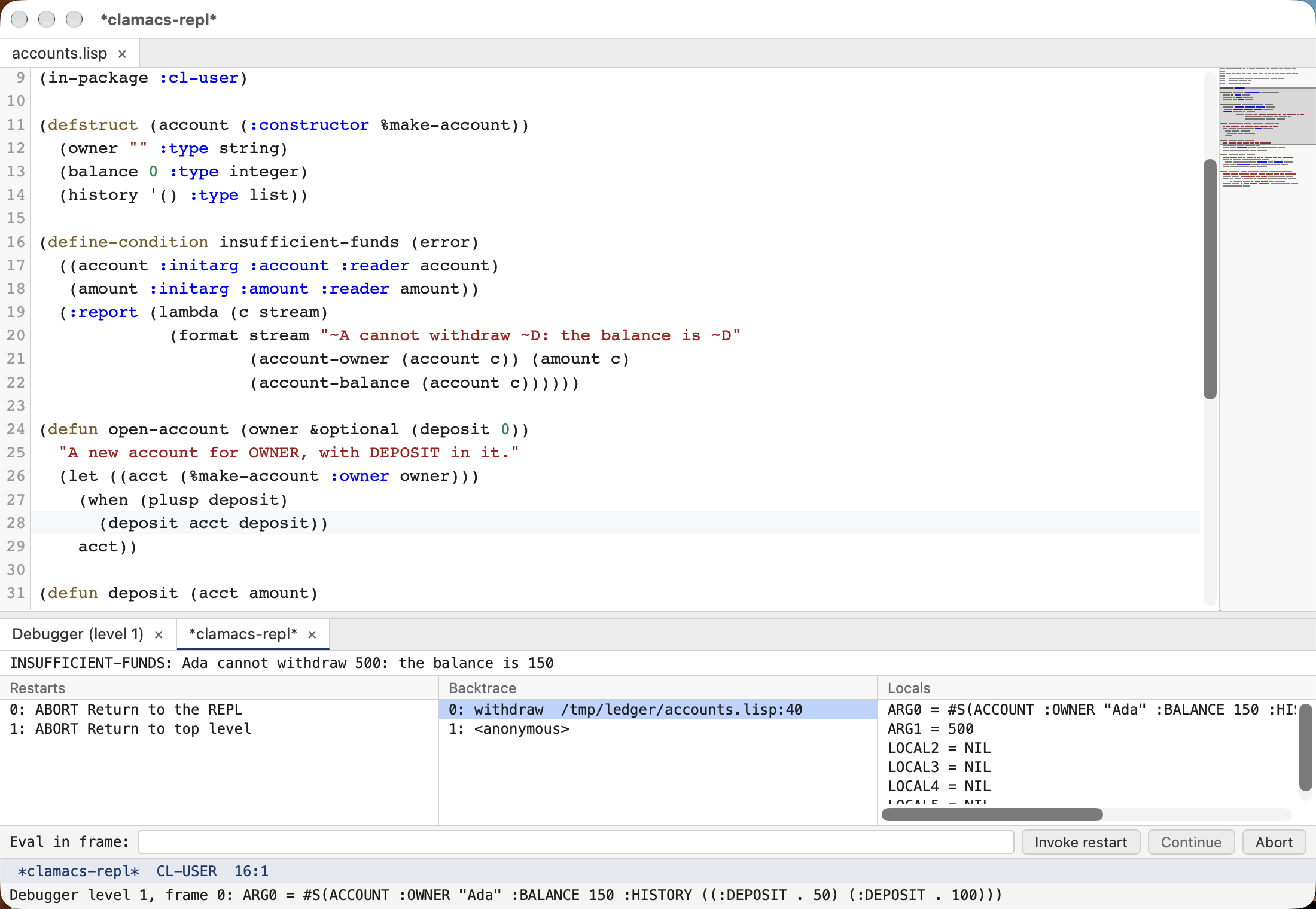Select restart 1: ABORT Return to top level
This screenshot has width=1316, height=909.
pyautogui.click(x=219, y=729)
